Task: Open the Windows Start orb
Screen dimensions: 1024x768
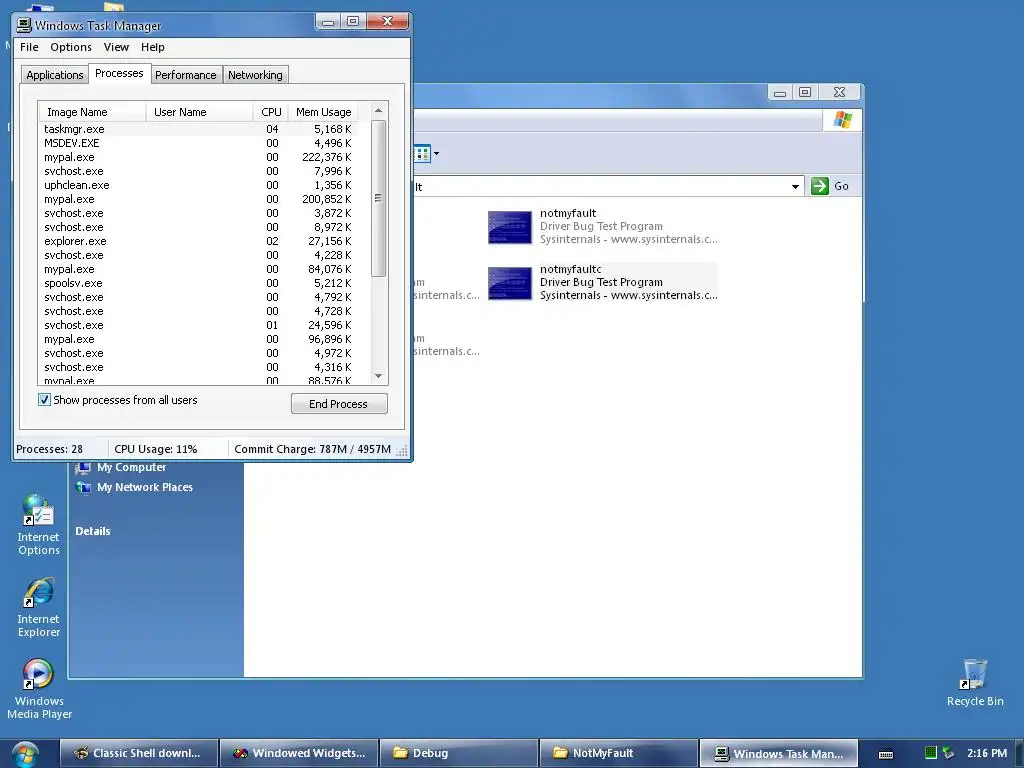Action: coord(24,754)
